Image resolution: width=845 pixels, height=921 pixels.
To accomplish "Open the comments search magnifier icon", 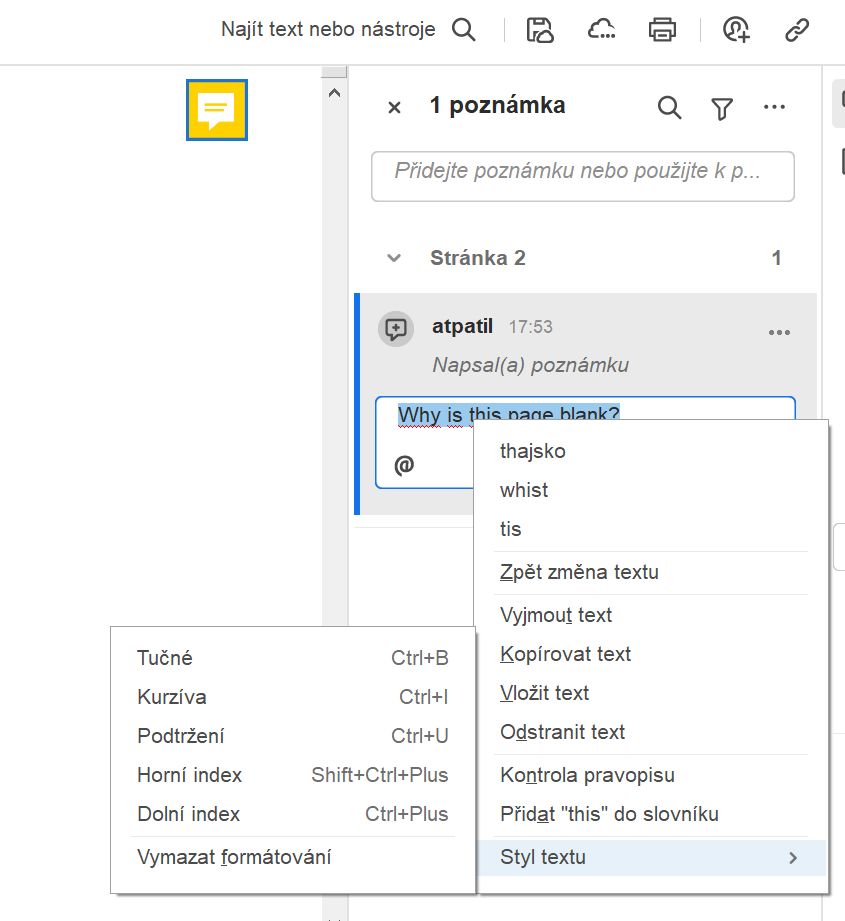I will [x=669, y=106].
